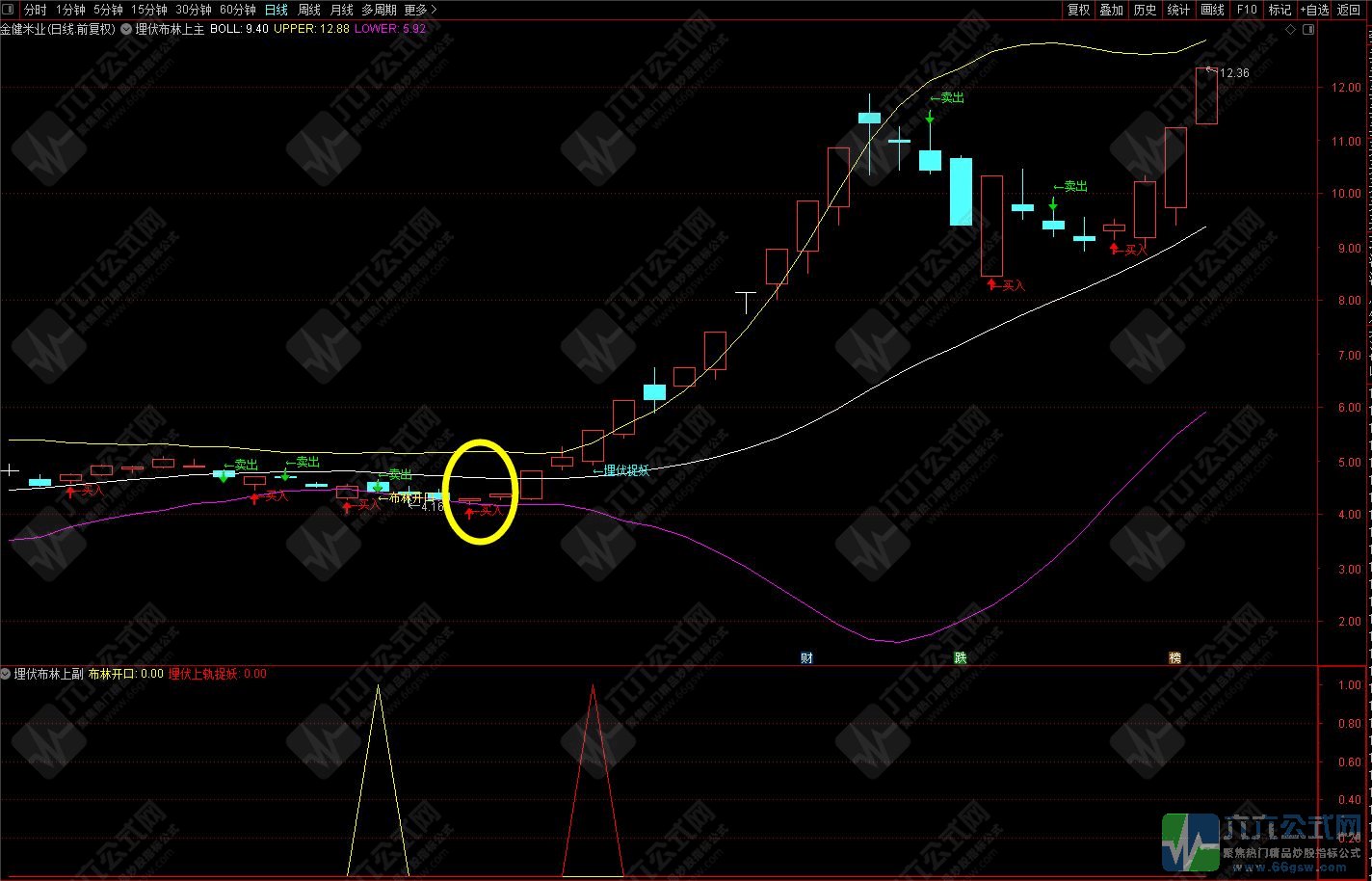Toggle the right sidebar panel icon
The image size is (1372, 881).
[x=1306, y=30]
